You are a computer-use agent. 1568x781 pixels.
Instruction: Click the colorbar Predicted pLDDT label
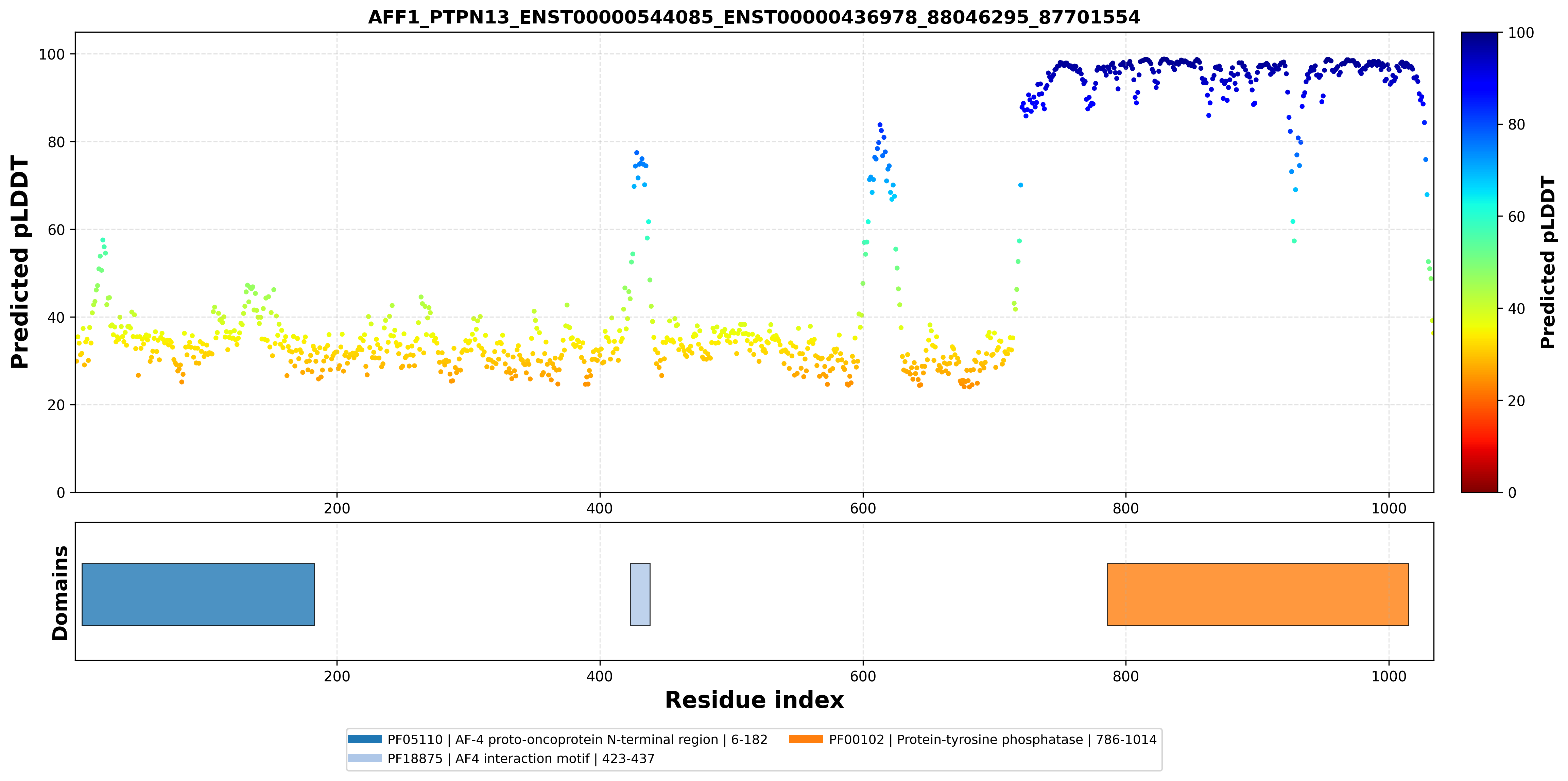click(1547, 262)
